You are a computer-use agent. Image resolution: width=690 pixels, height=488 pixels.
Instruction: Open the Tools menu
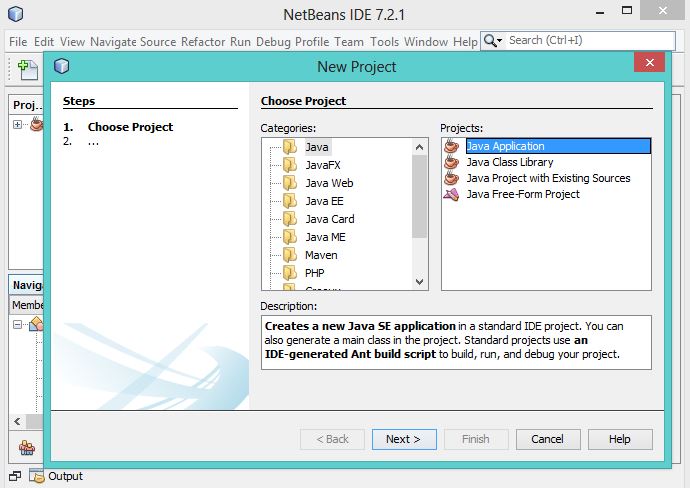384,42
